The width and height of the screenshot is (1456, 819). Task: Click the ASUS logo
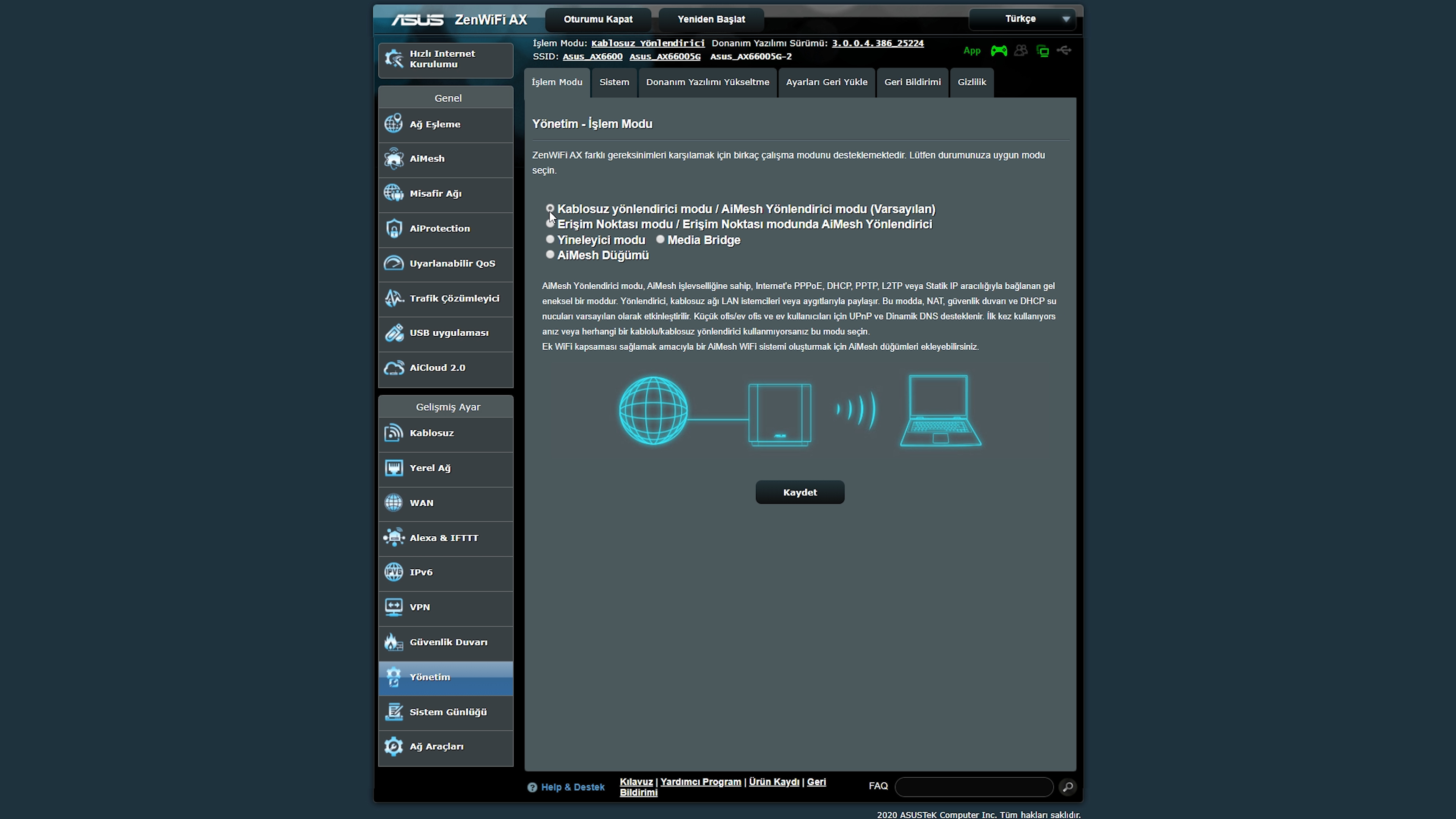point(418,20)
